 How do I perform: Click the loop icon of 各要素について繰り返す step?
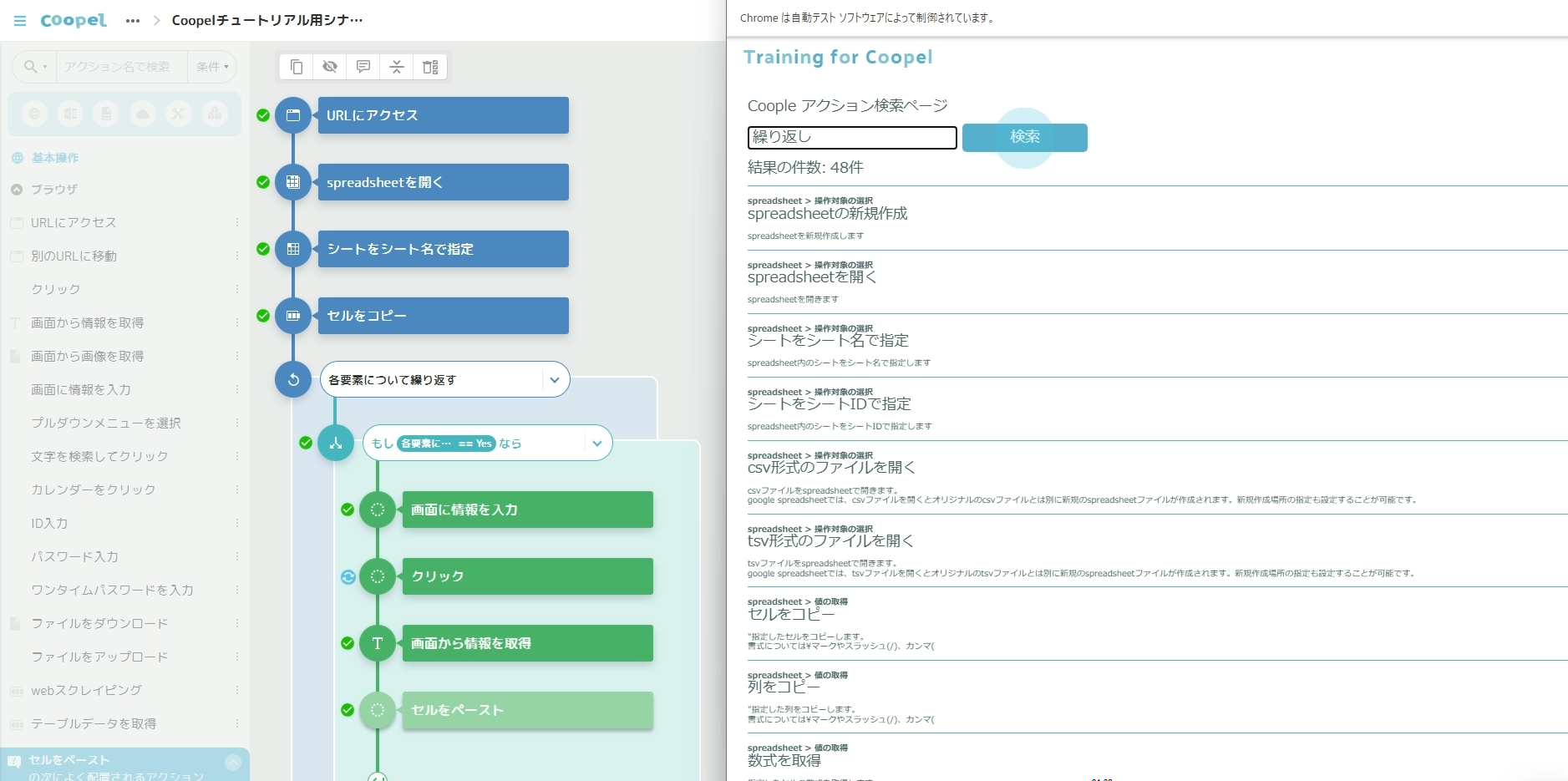click(x=293, y=379)
